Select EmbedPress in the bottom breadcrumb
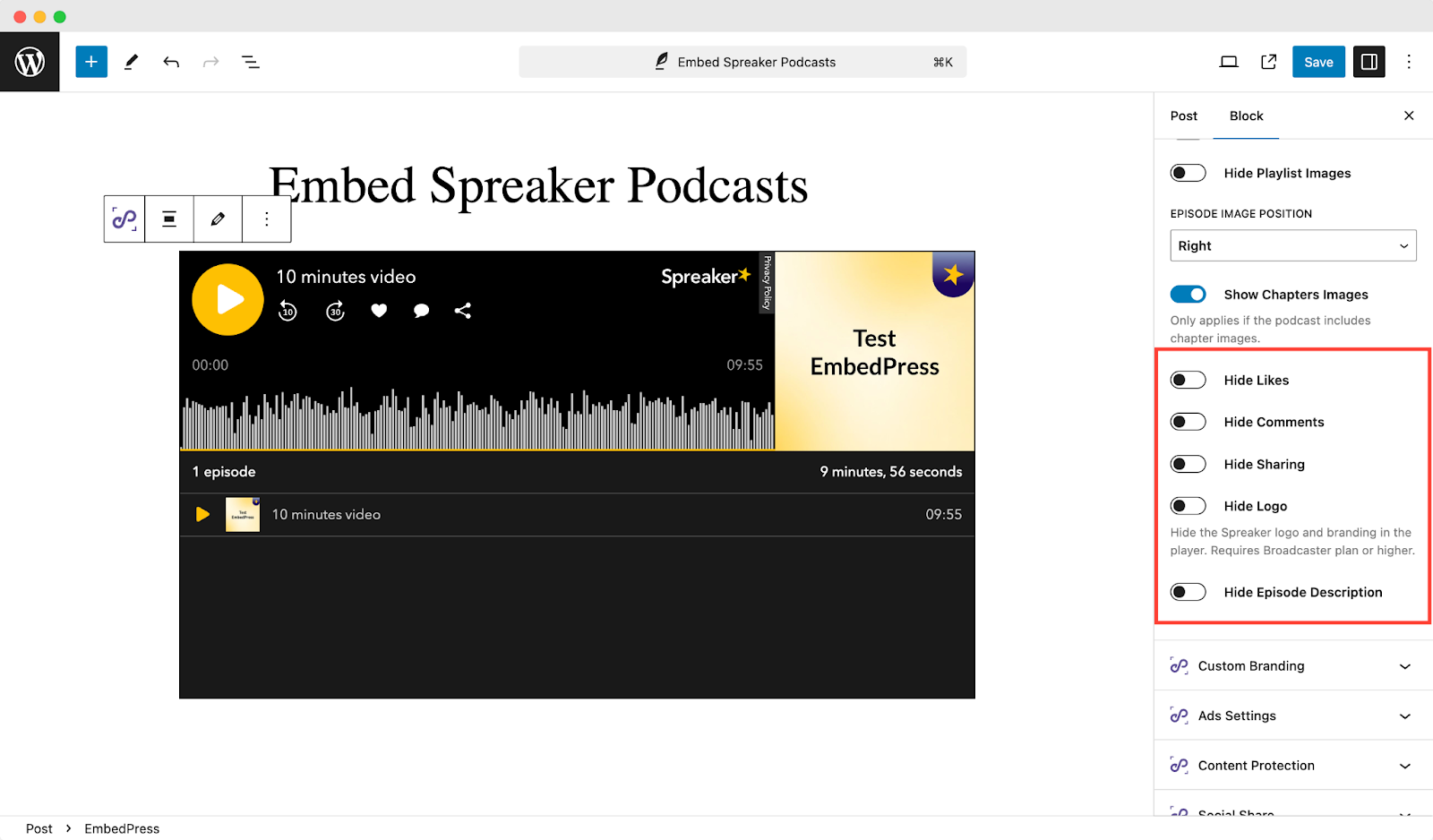Screen dimensions: 1433x840 122,828
